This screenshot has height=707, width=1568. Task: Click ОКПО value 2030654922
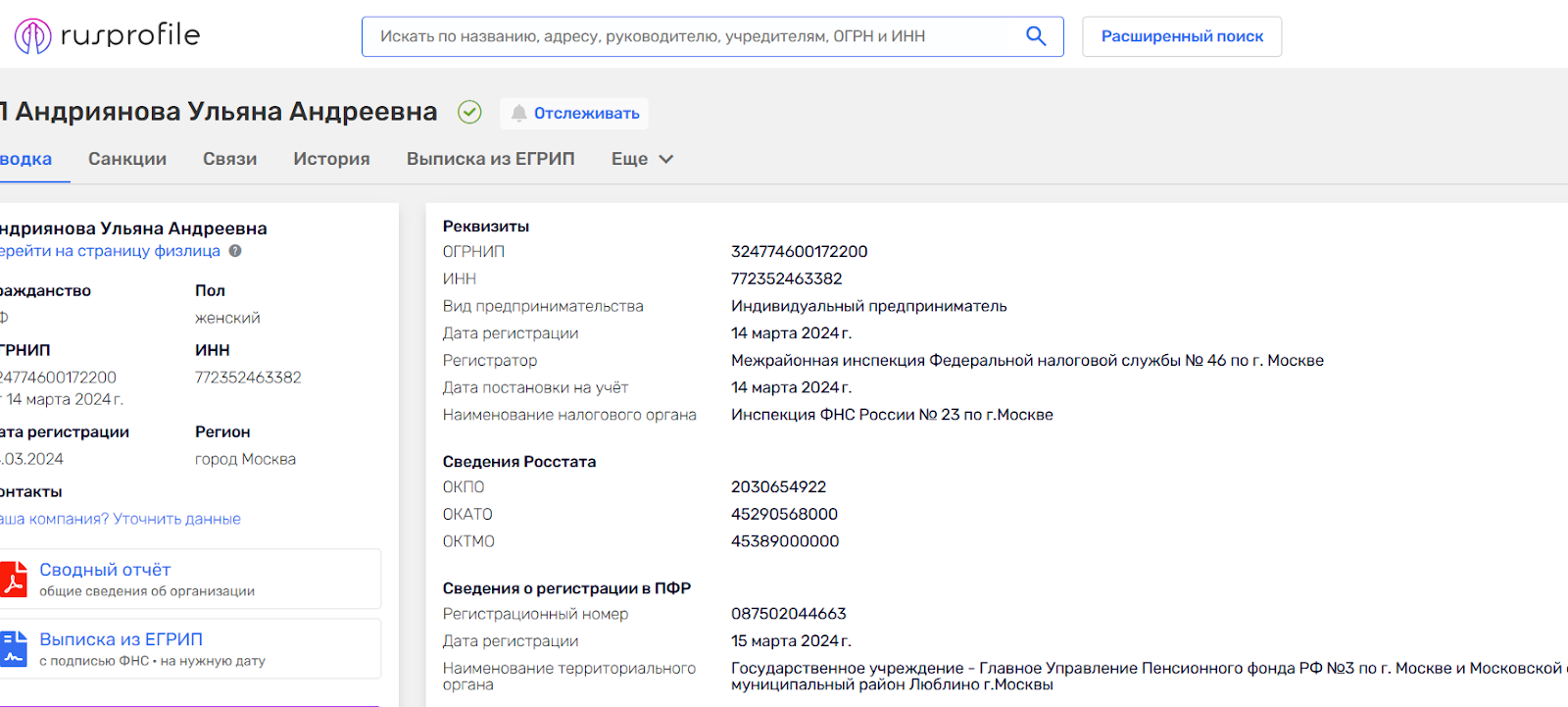(x=778, y=487)
